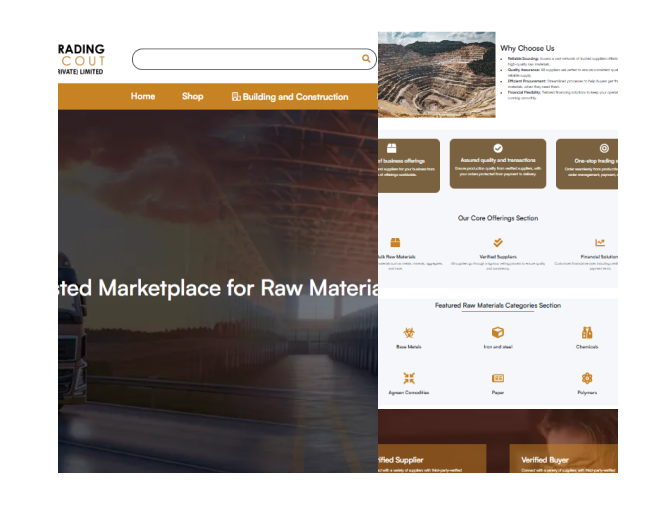This screenshot has height=513, width=659.
Task: Open the Polymers category icon
Action: click(587, 378)
